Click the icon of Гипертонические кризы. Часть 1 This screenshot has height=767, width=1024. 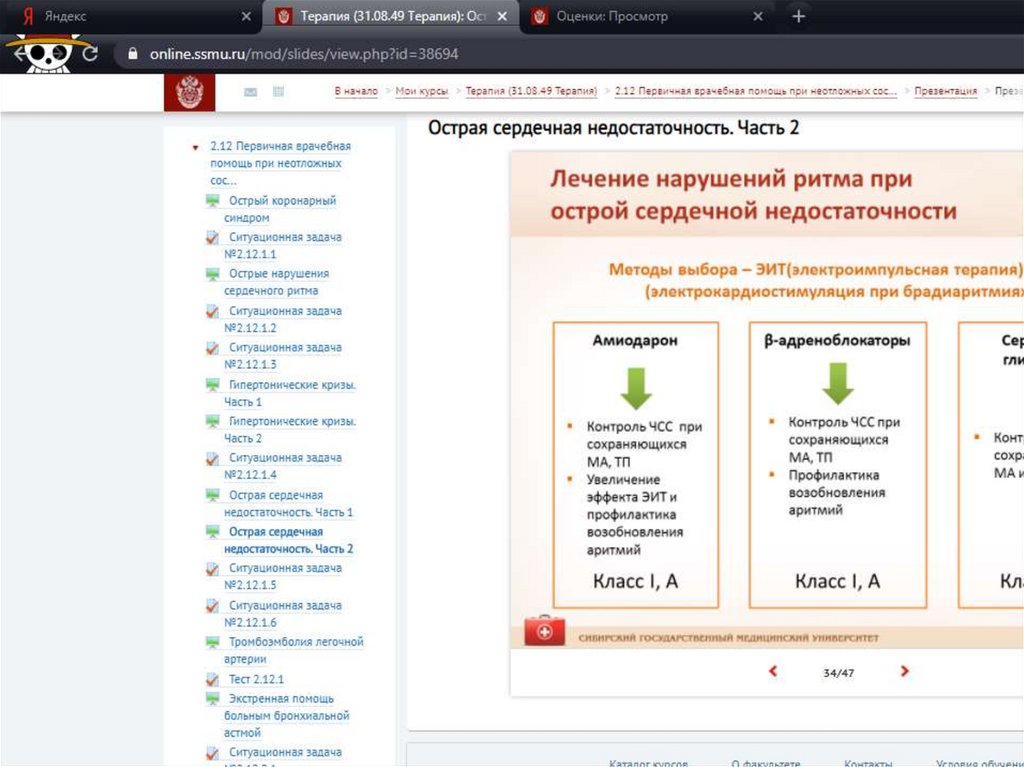coord(212,385)
